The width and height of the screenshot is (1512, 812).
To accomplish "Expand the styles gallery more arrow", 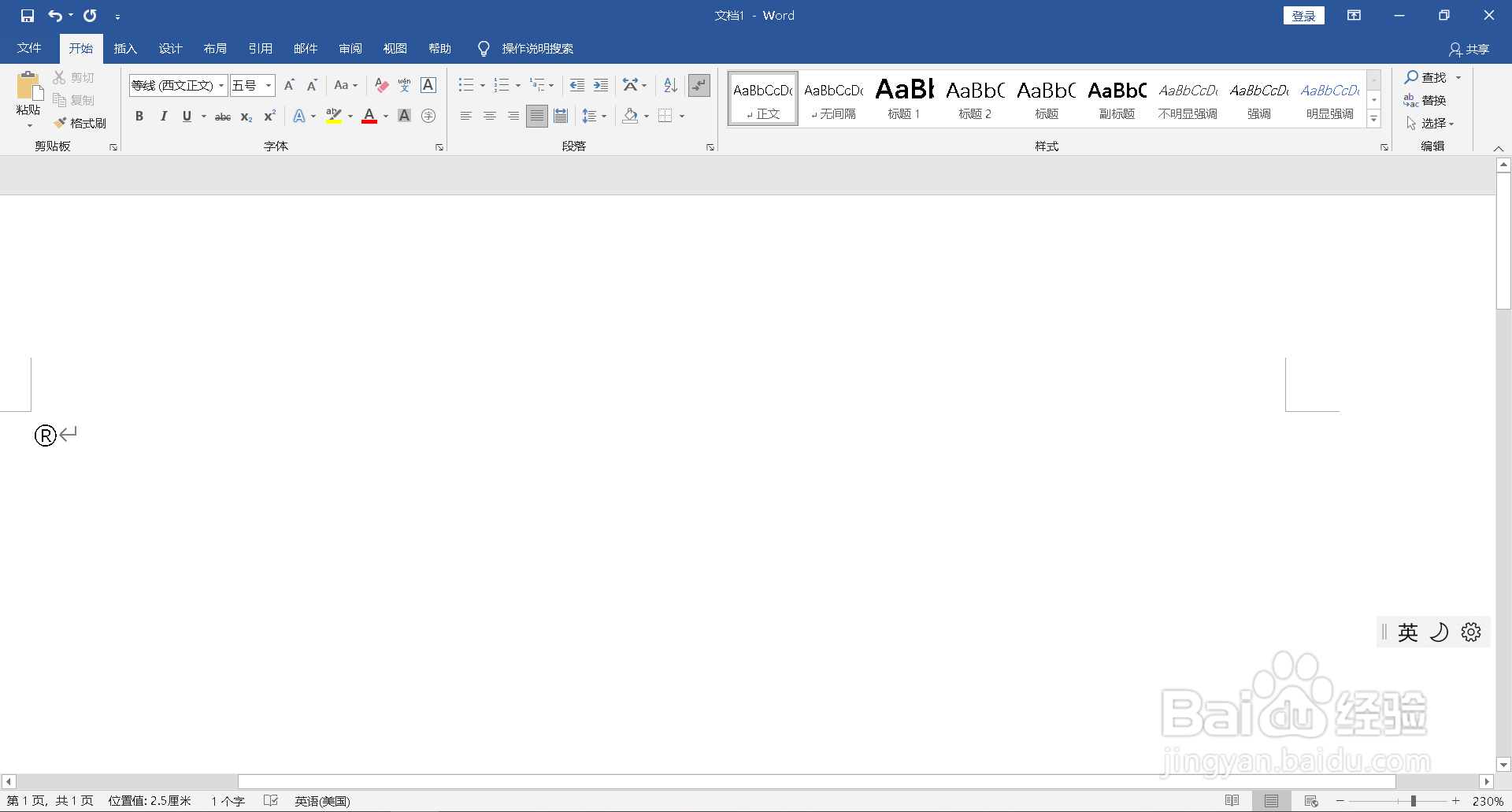I will coord(1374,119).
